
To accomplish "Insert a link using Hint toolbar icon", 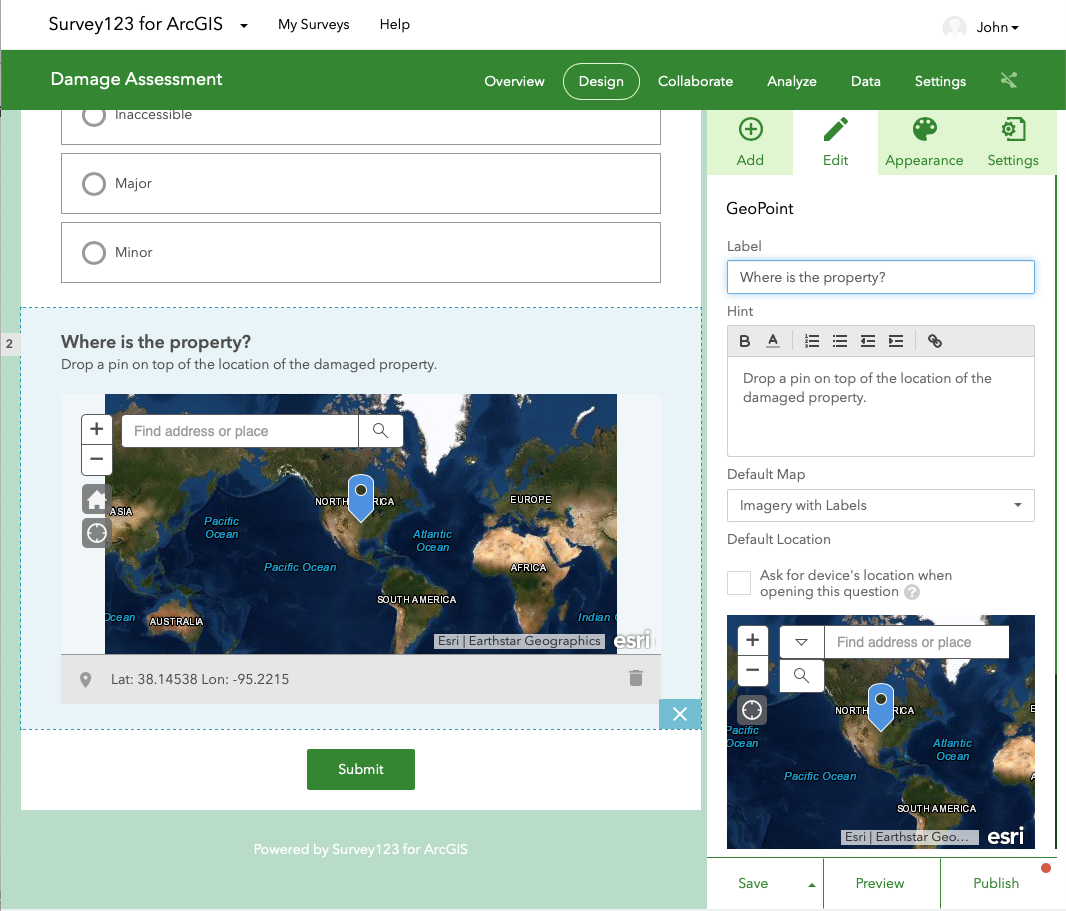I will (935, 341).
